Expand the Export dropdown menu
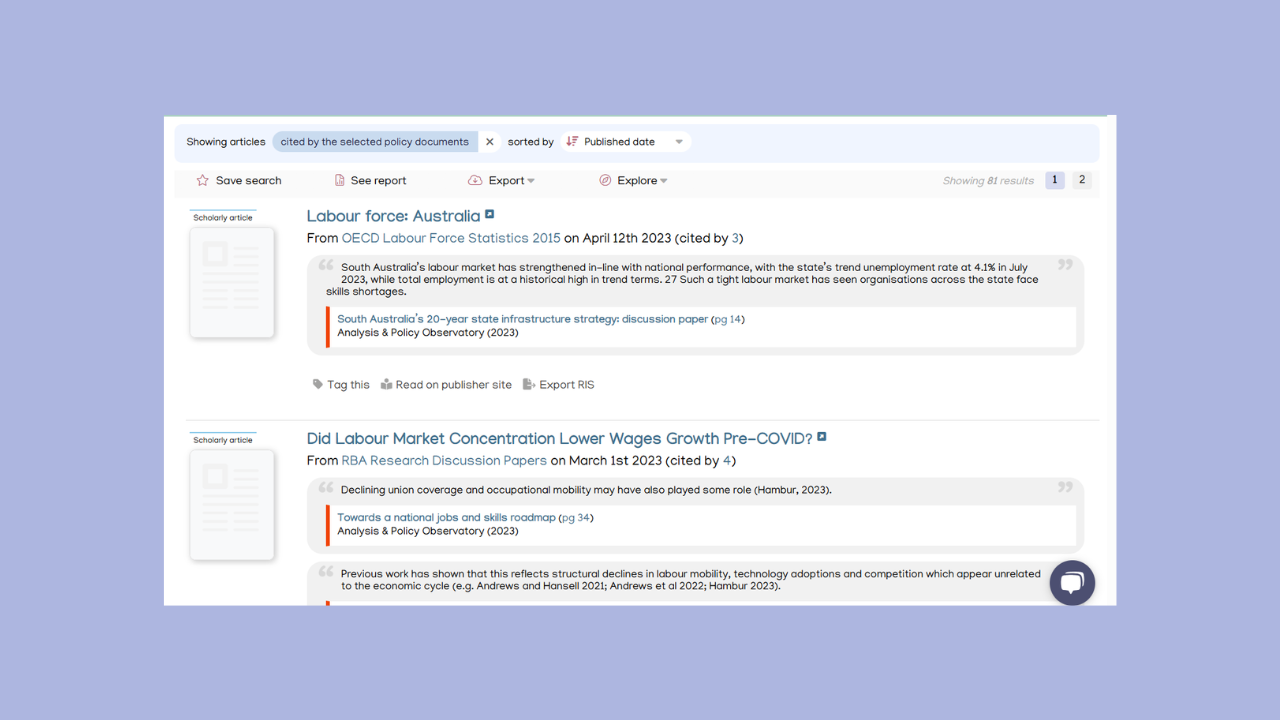1280x720 pixels. (x=511, y=181)
